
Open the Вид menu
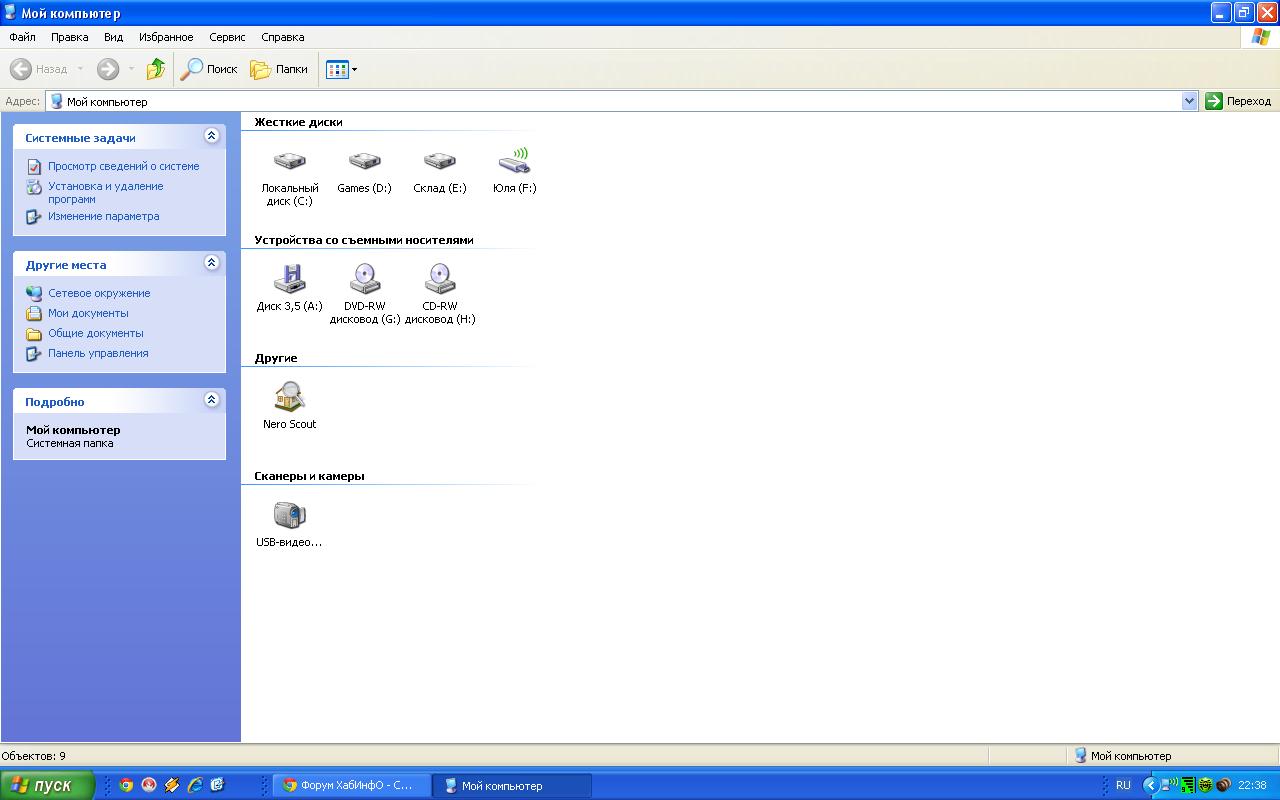[x=113, y=37]
